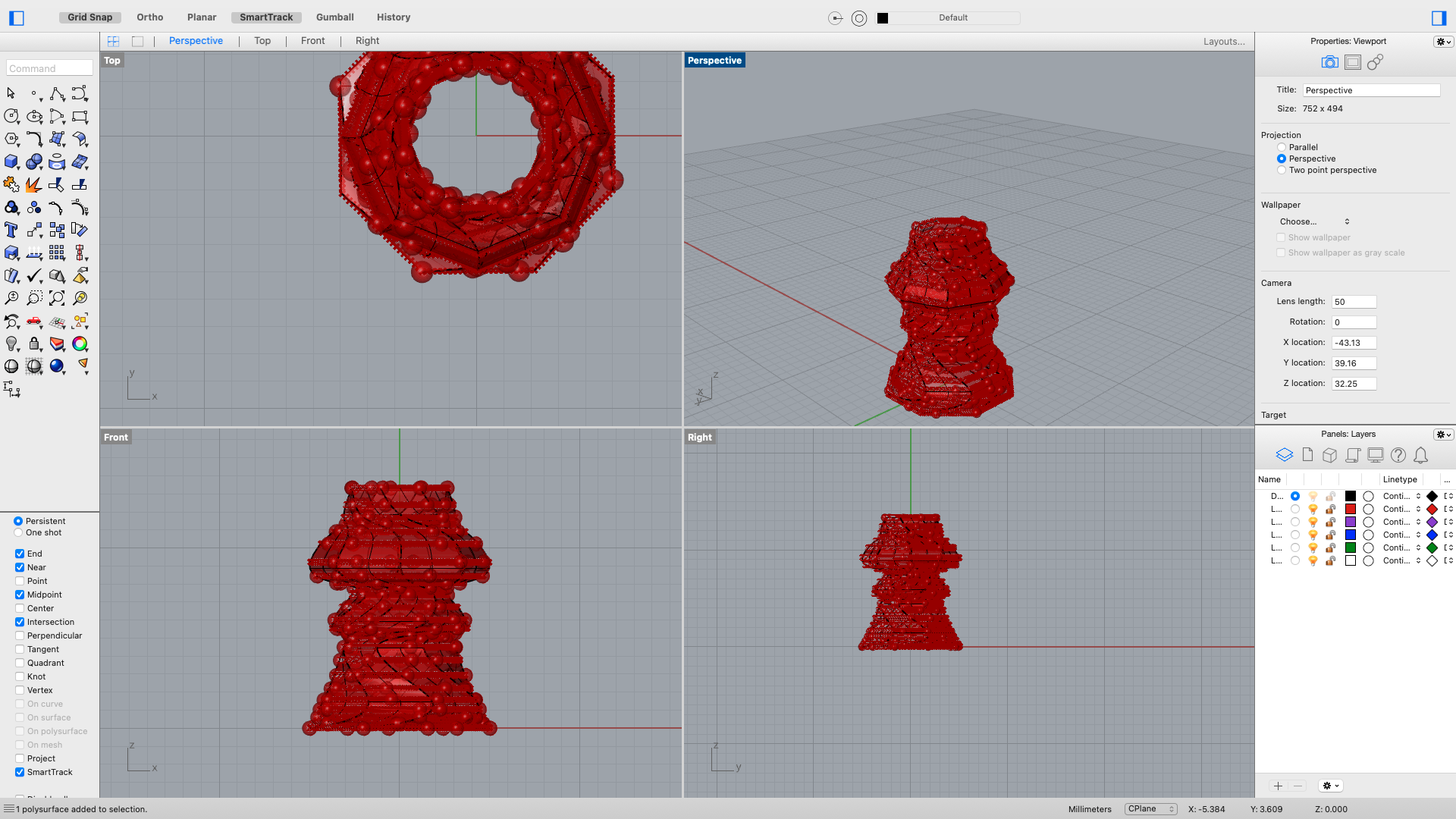
Task: Enable the Center osnap checkbox
Action: click(x=20, y=608)
